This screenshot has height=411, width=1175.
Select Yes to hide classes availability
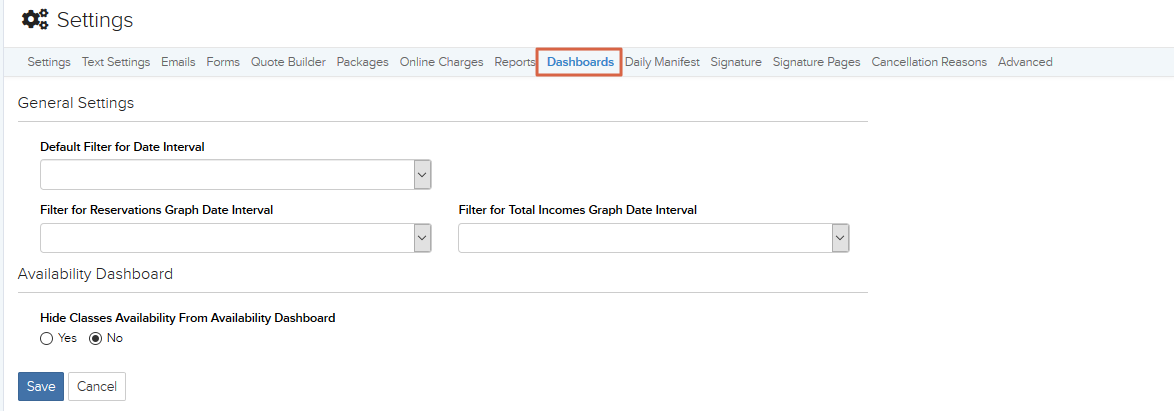(x=46, y=338)
